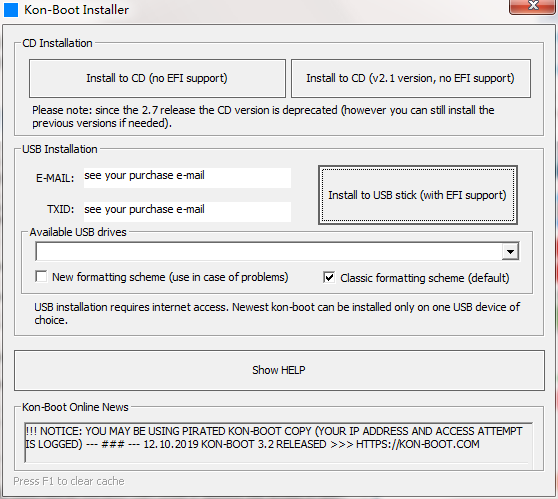
Task: Focus the TXID input field
Action: [x=187, y=212]
